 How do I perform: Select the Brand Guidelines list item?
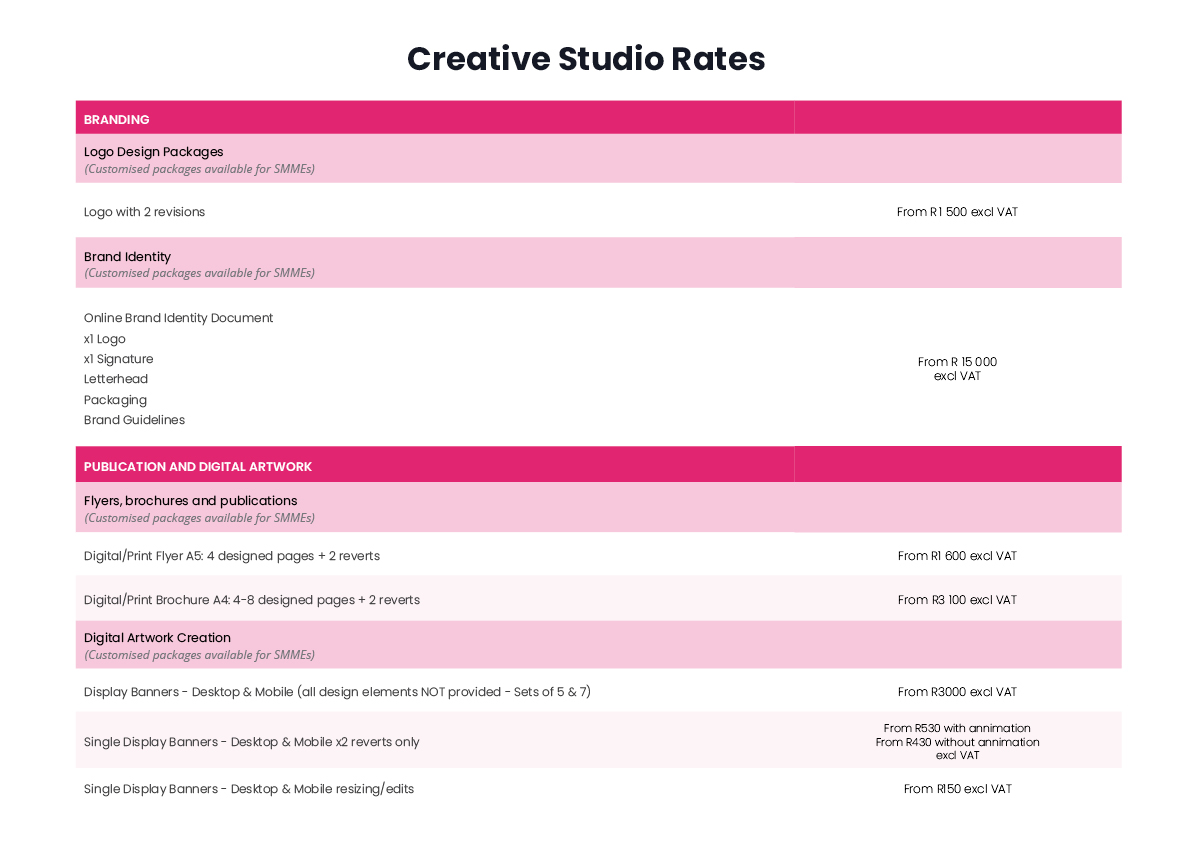(134, 420)
